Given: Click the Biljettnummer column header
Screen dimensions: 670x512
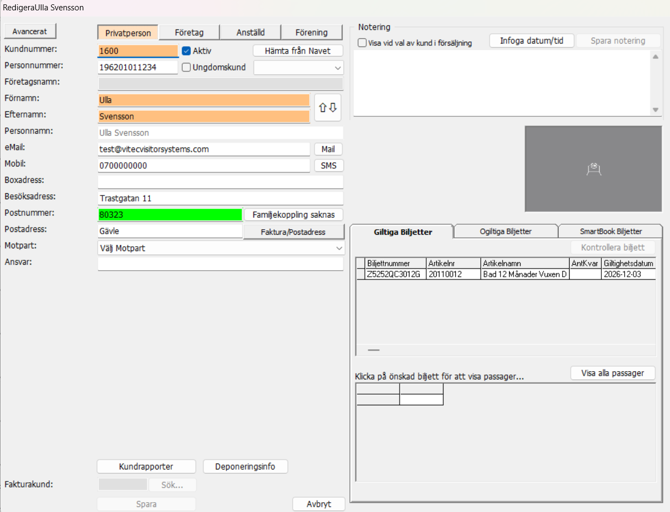Looking at the screenshot, I should click(x=395, y=263).
